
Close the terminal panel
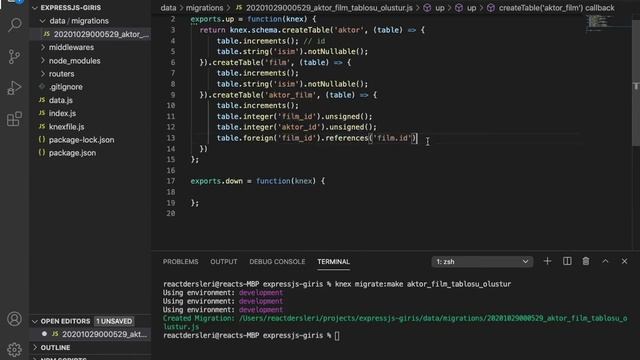624,261
